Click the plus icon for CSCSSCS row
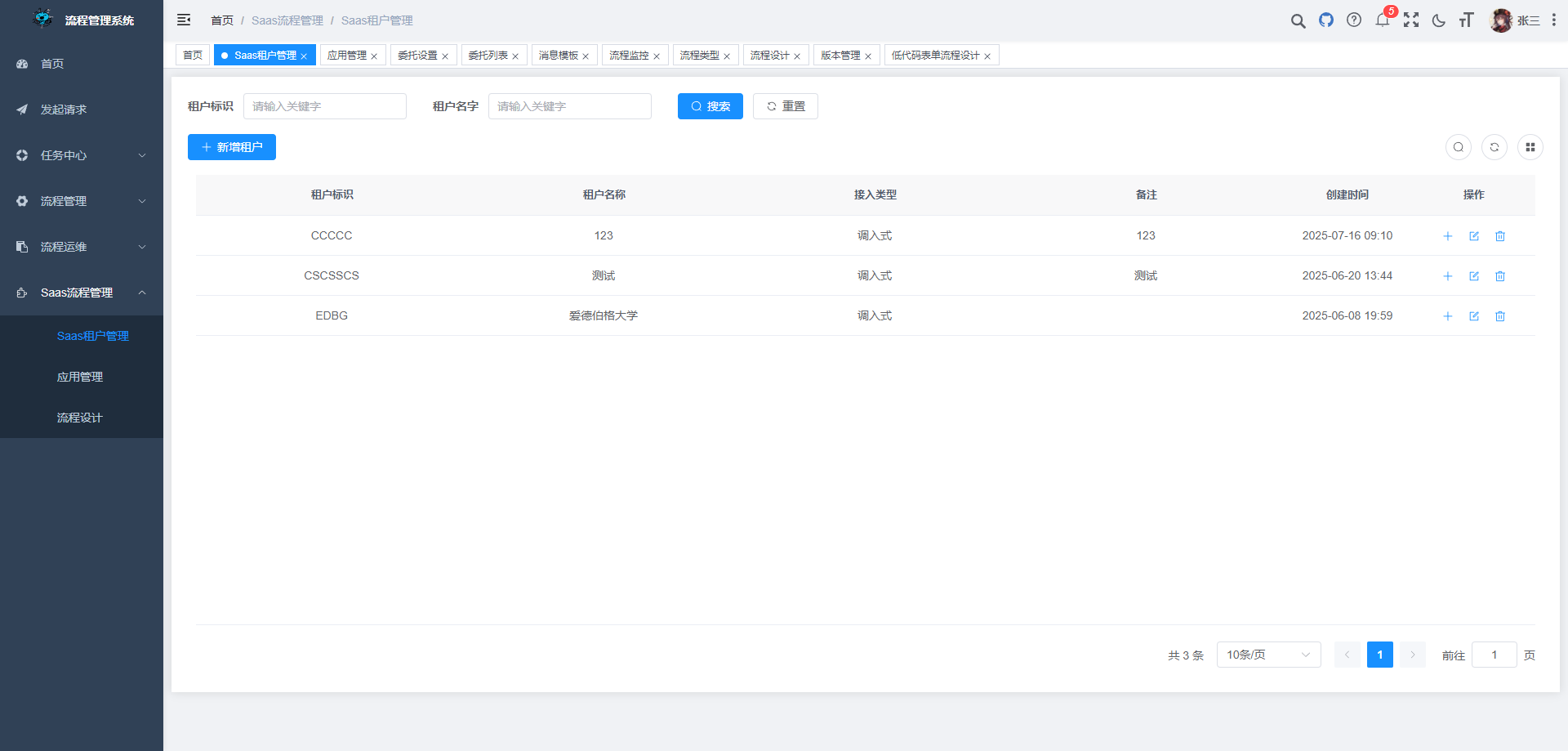Screen dimensions: 1568x751 [x=1447, y=276]
